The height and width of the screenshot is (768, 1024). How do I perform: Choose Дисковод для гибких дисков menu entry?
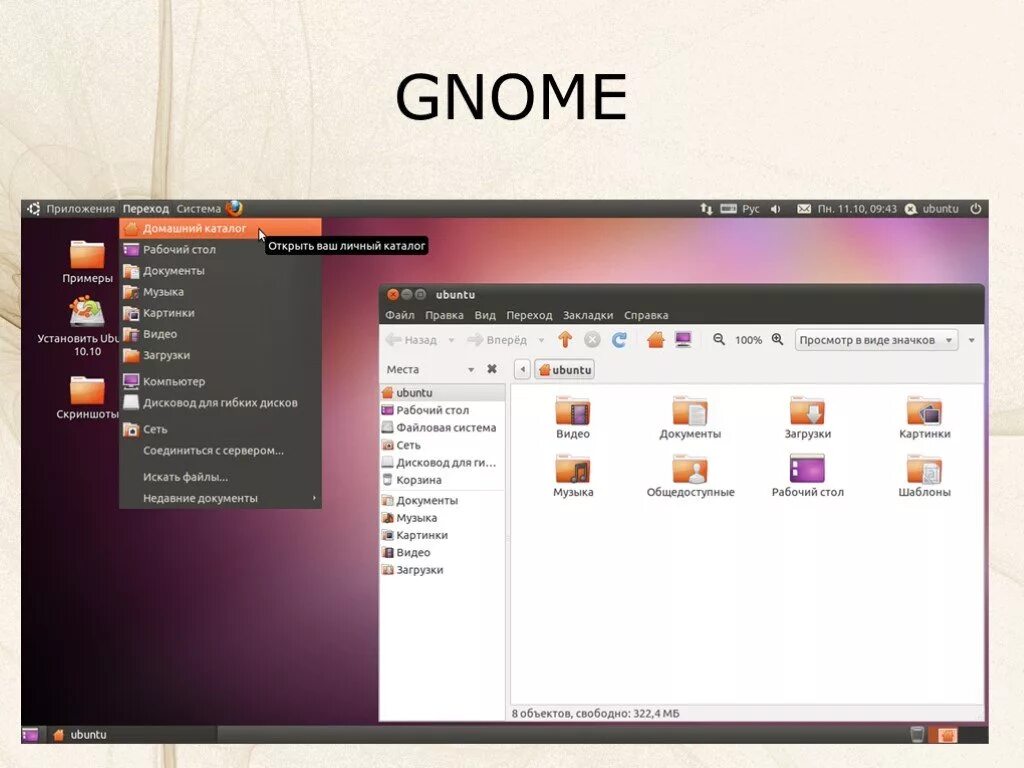point(220,403)
